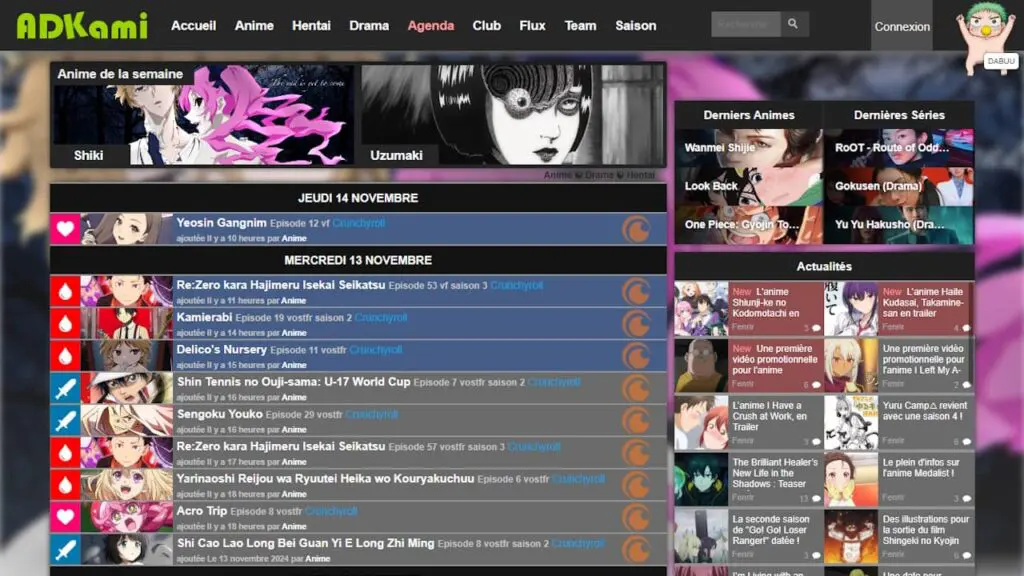The image size is (1024, 576).
Task: Click Crunchyroll icon on Acro Trip row
Action: 636,517
